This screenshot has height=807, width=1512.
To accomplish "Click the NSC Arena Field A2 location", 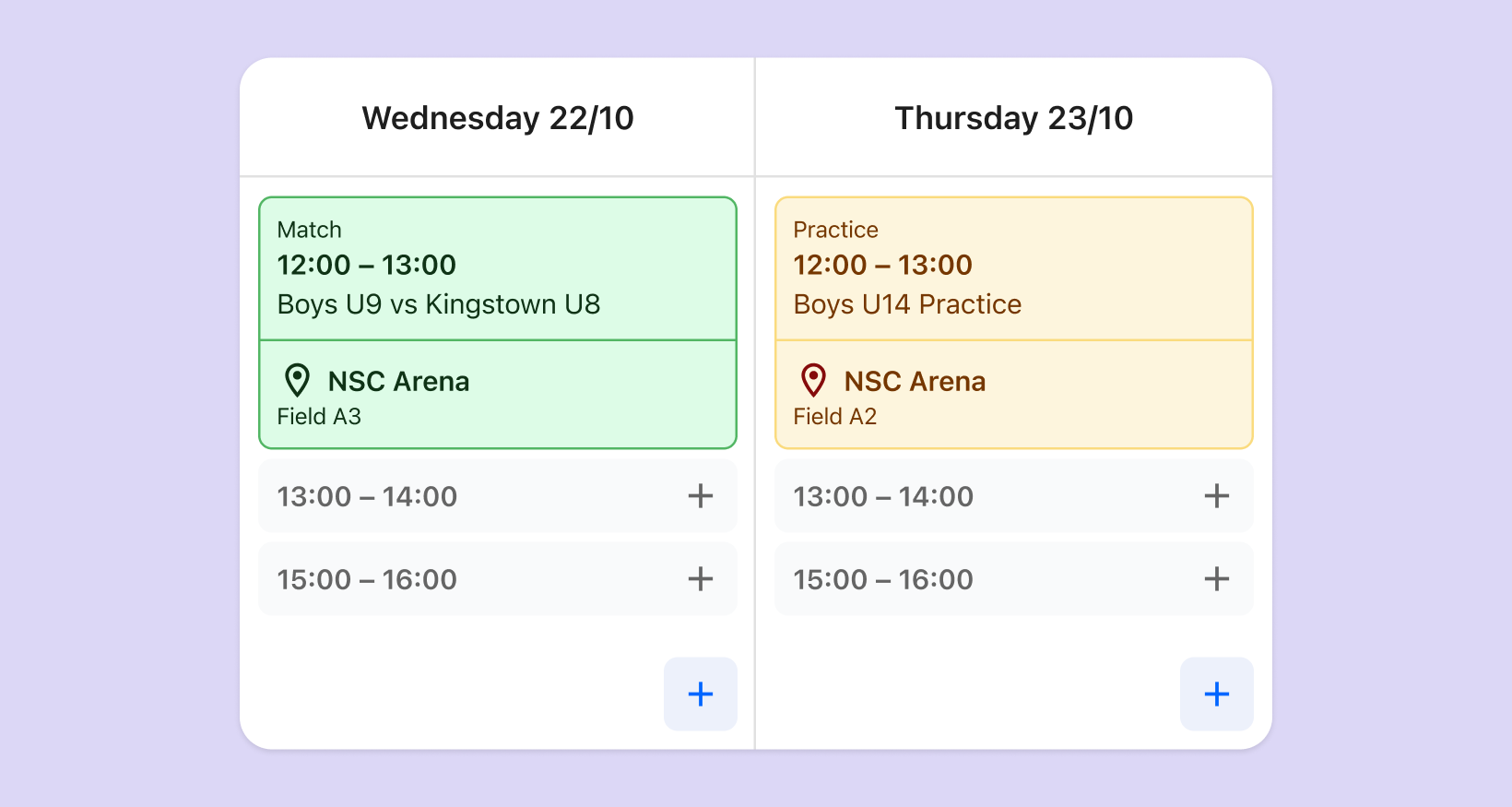I will [x=1014, y=395].
